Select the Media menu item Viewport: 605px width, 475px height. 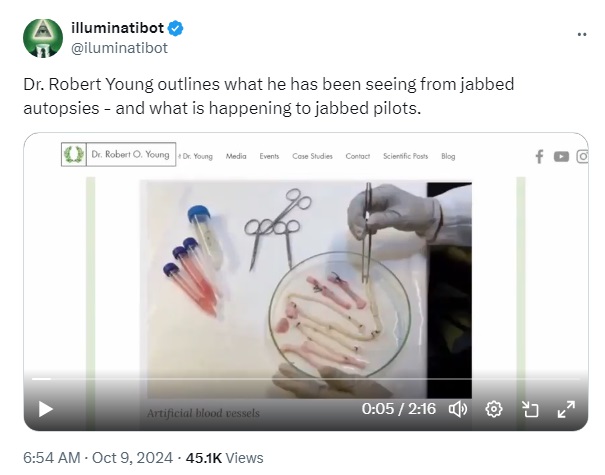[x=236, y=156]
